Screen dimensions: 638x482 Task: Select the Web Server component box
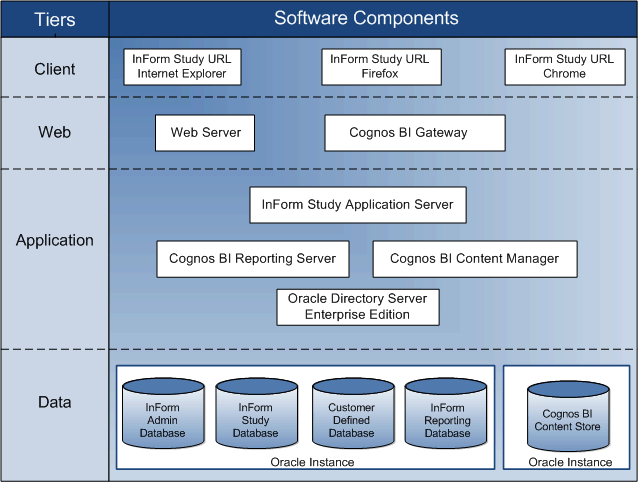point(205,133)
